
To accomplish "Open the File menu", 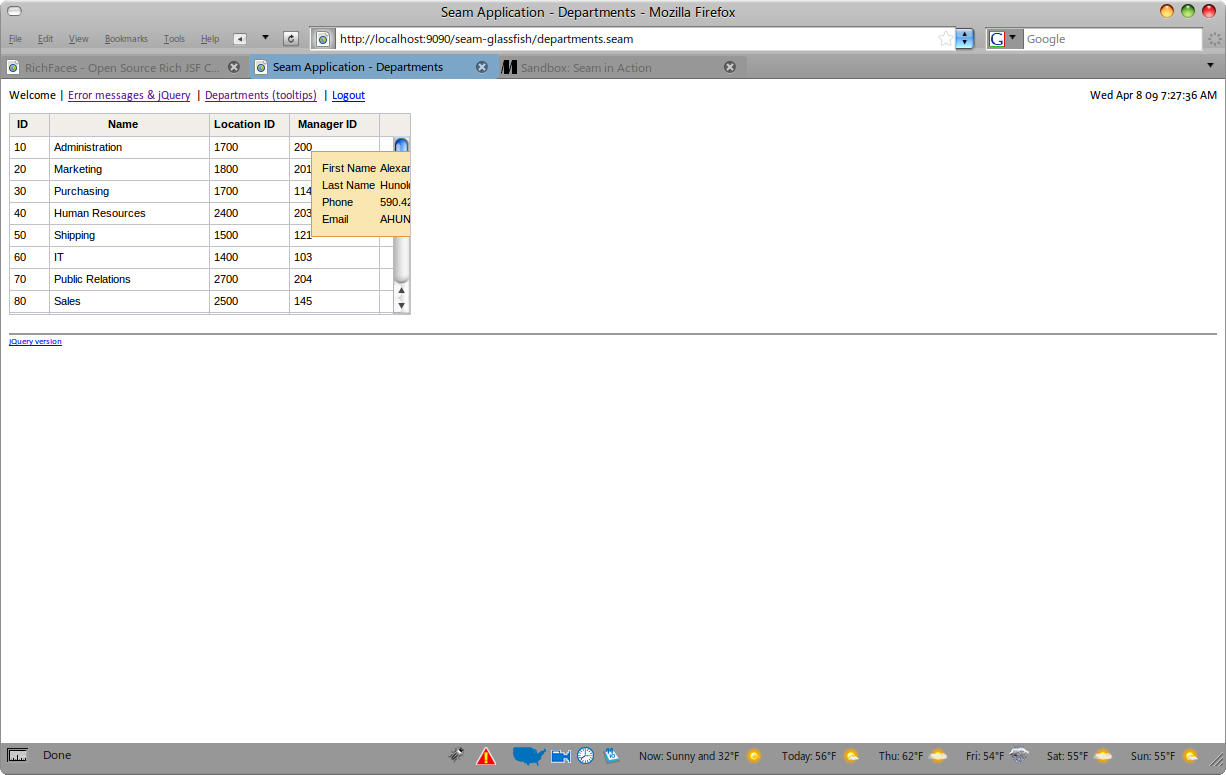I will point(15,39).
